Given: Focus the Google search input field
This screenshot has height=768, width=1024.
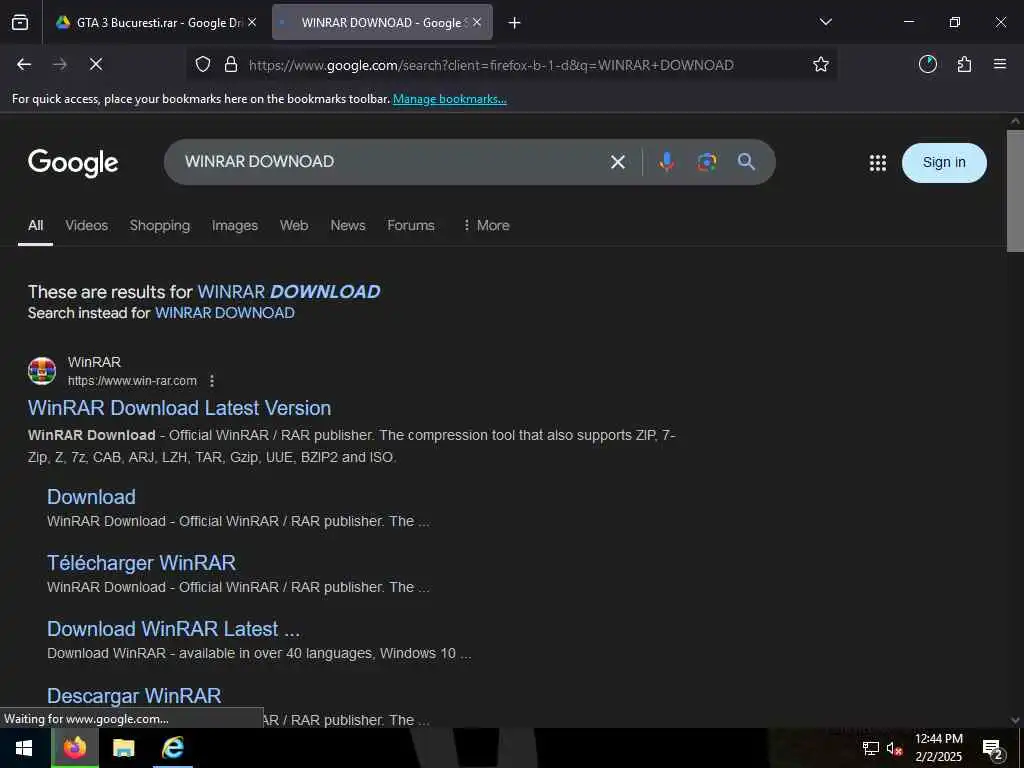Looking at the screenshot, I should pyautogui.click(x=392, y=162).
